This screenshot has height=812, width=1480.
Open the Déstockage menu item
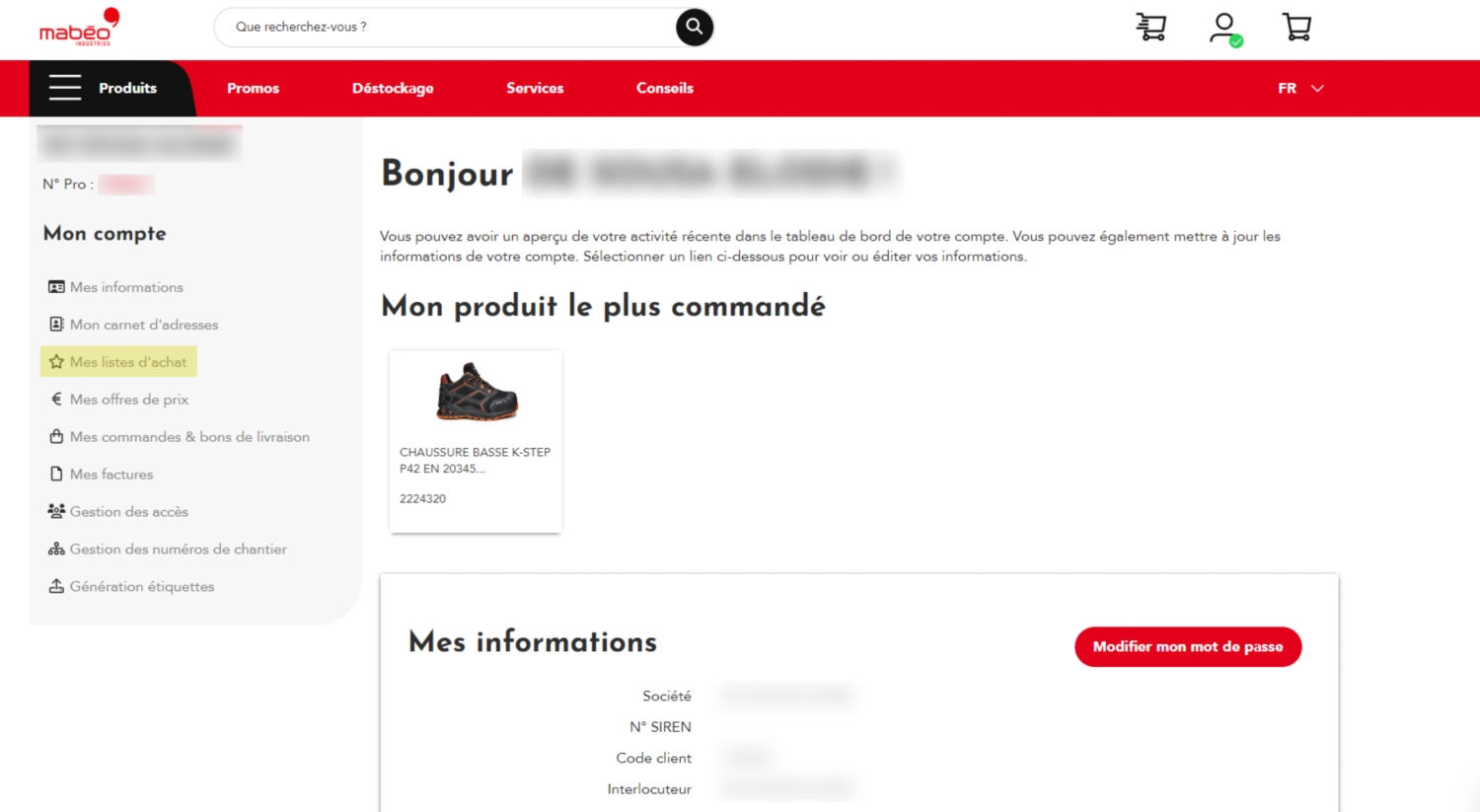[x=393, y=88]
